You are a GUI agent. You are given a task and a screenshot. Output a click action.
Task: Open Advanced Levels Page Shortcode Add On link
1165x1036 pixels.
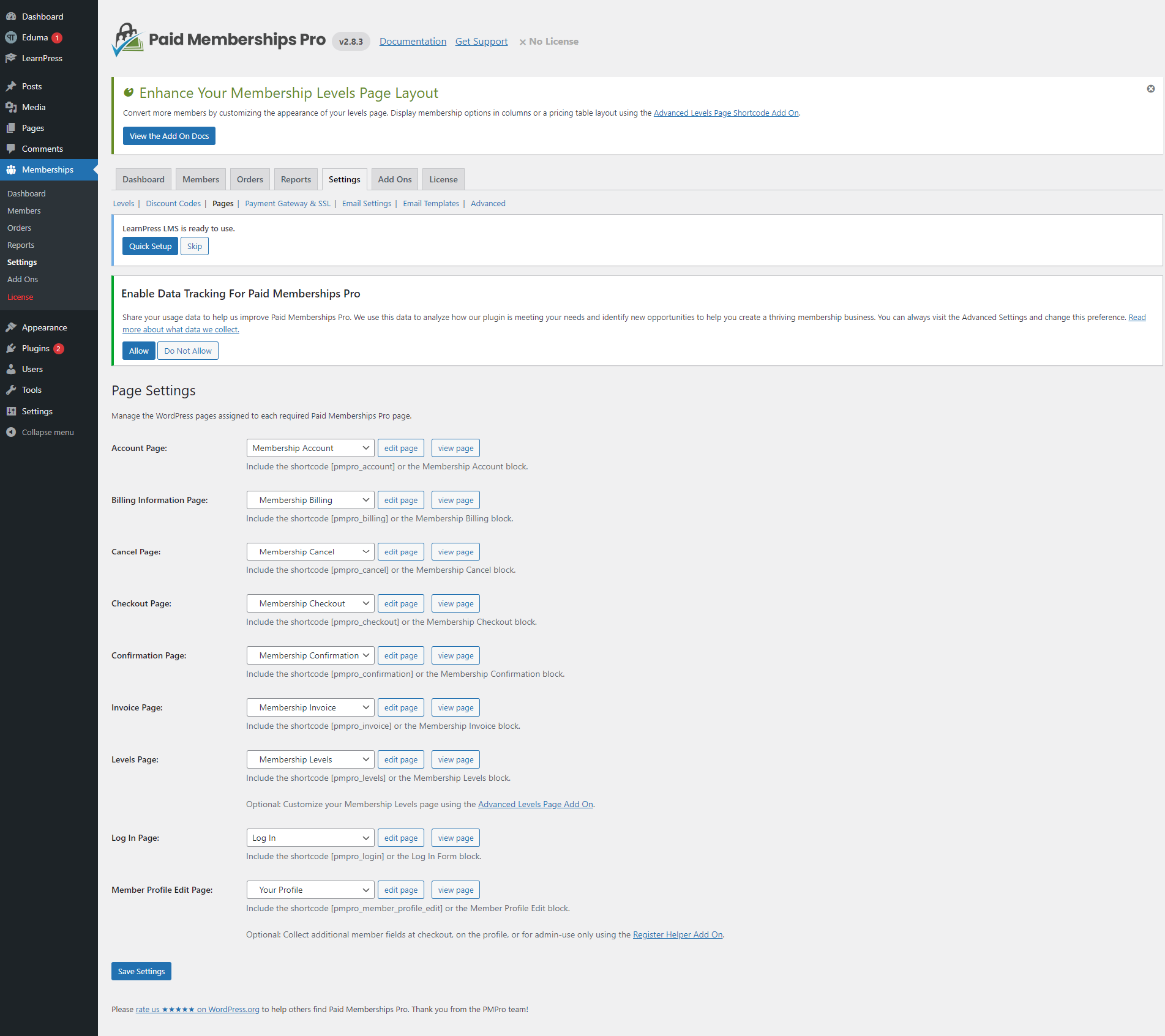coord(726,113)
